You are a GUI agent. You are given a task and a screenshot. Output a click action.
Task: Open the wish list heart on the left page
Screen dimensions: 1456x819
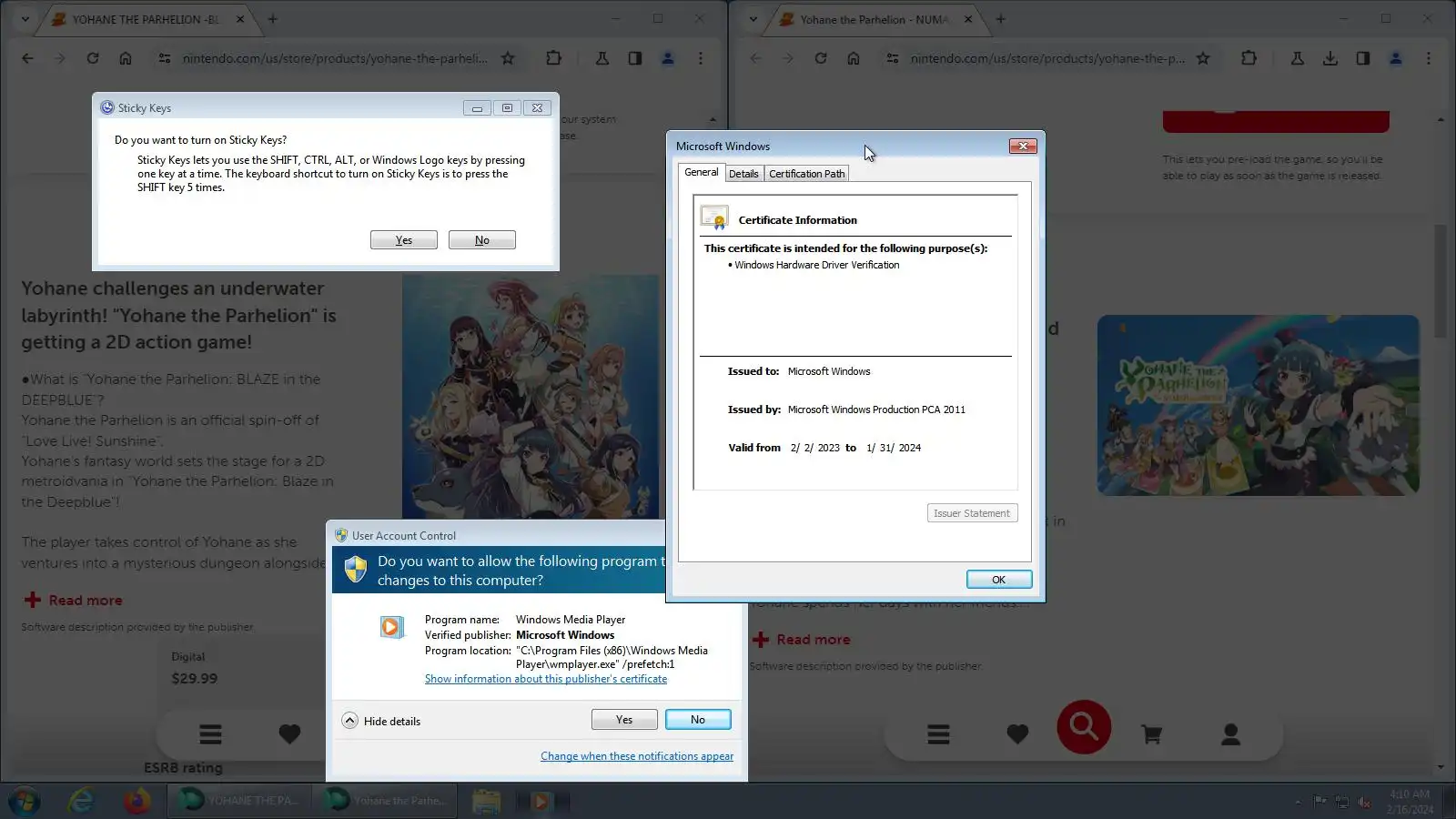click(289, 734)
